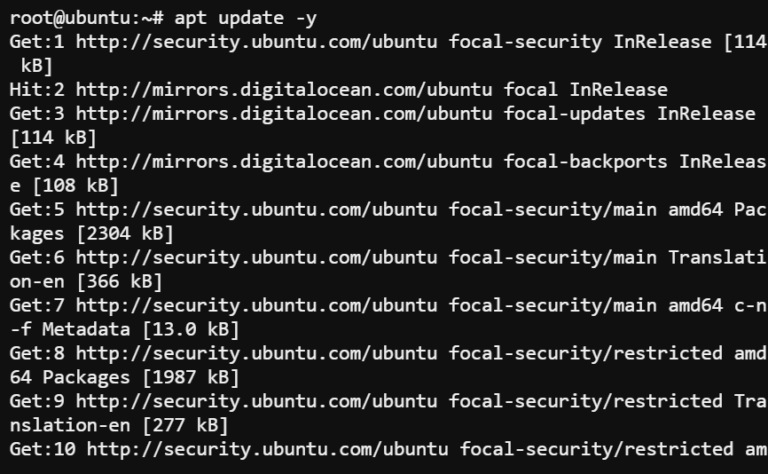
Task: Open the security URL on Get:6 line
Action: pos(257,258)
